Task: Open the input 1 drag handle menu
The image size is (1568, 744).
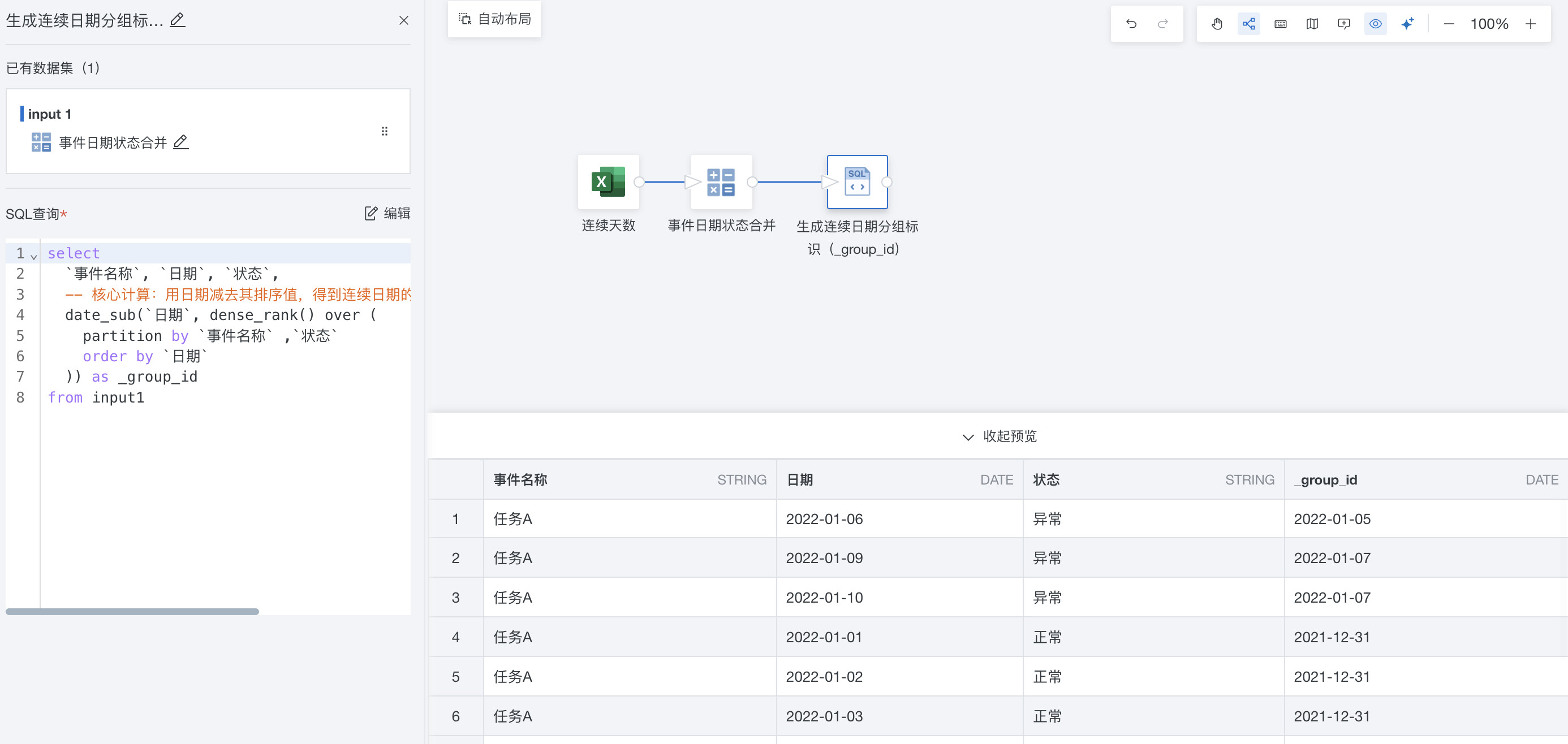Action: pos(384,131)
